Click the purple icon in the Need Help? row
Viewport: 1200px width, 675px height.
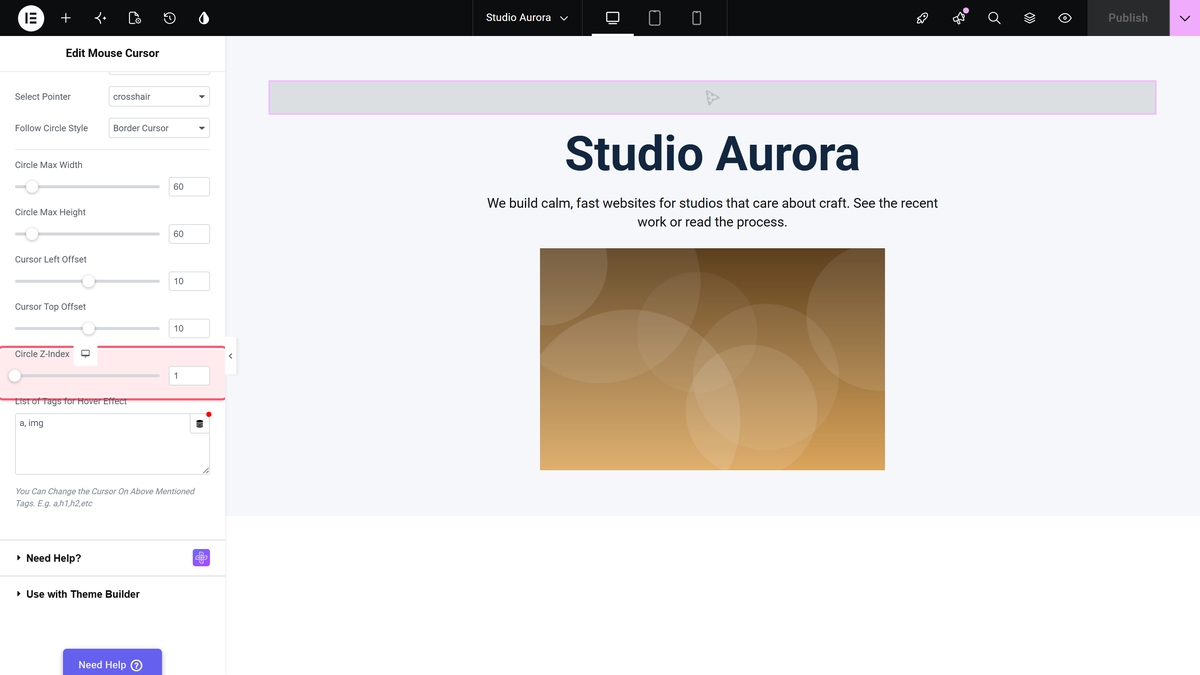[x=201, y=558]
